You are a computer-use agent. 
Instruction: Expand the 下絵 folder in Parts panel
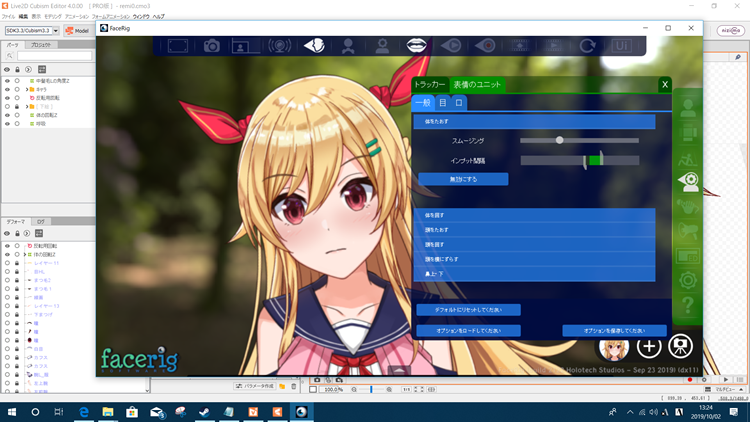[27, 107]
